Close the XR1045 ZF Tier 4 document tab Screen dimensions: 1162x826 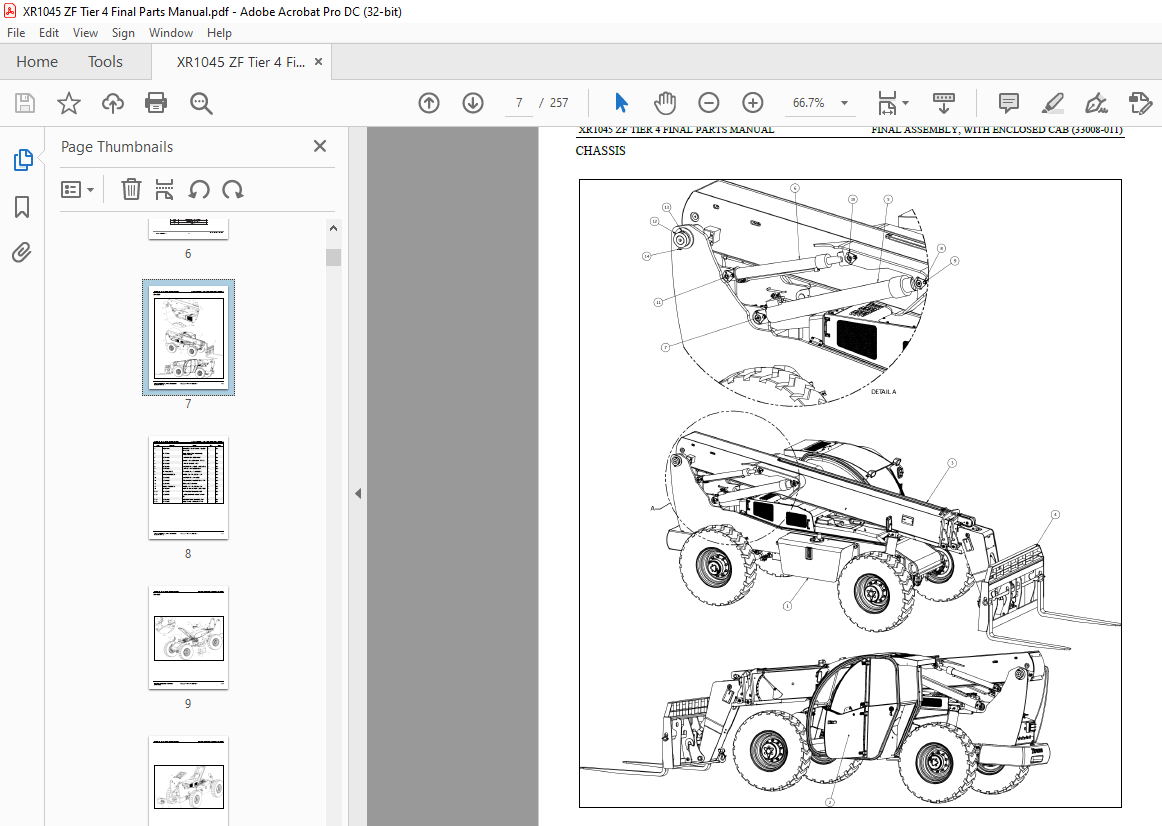pos(319,61)
